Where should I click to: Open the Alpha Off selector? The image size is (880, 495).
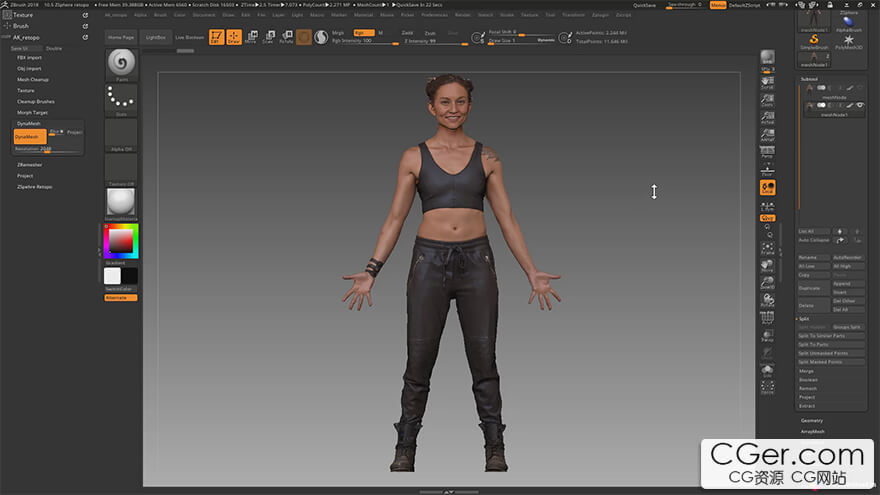(121, 135)
